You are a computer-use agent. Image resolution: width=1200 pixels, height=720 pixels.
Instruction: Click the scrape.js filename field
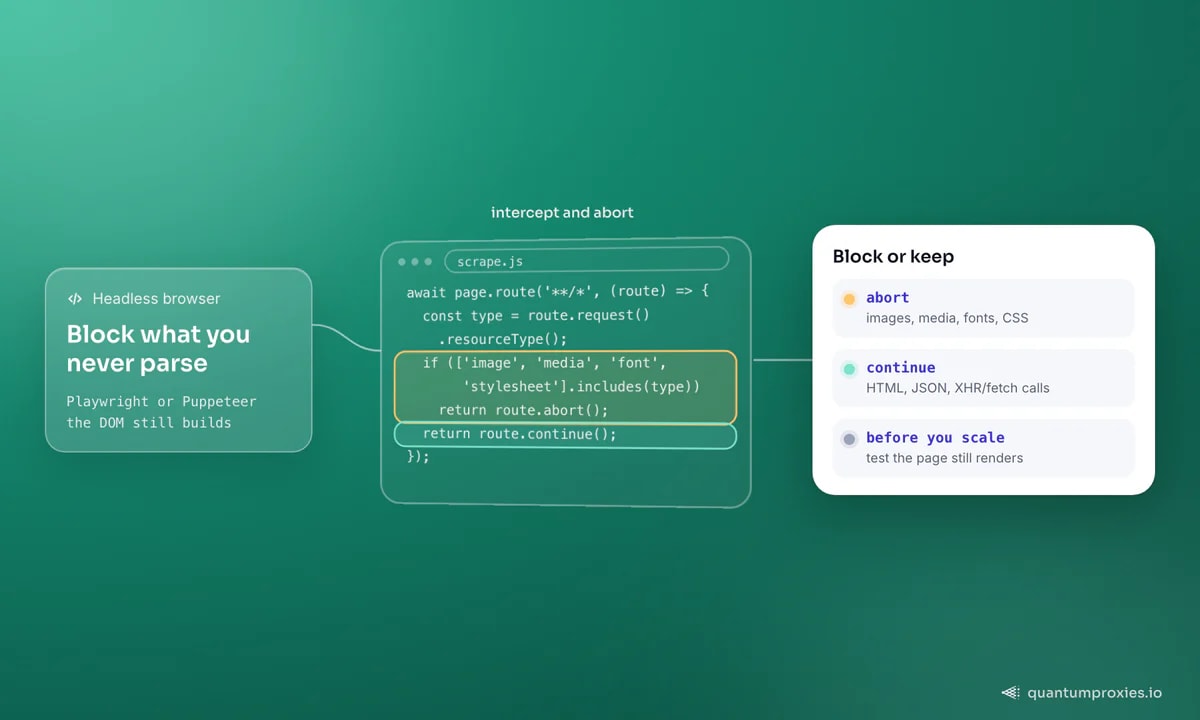(x=586, y=261)
